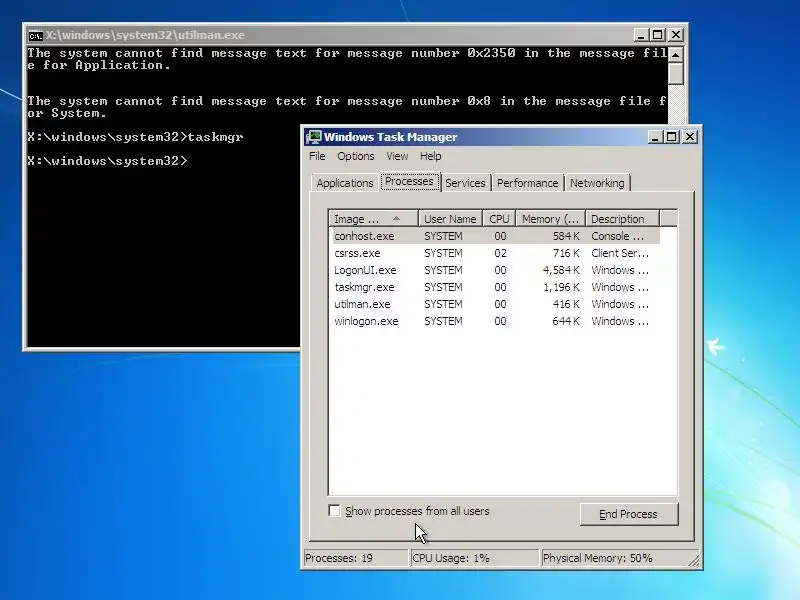Sort by the Memory column header
The height and width of the screenshot is (600, 800).
click(551, 219)
